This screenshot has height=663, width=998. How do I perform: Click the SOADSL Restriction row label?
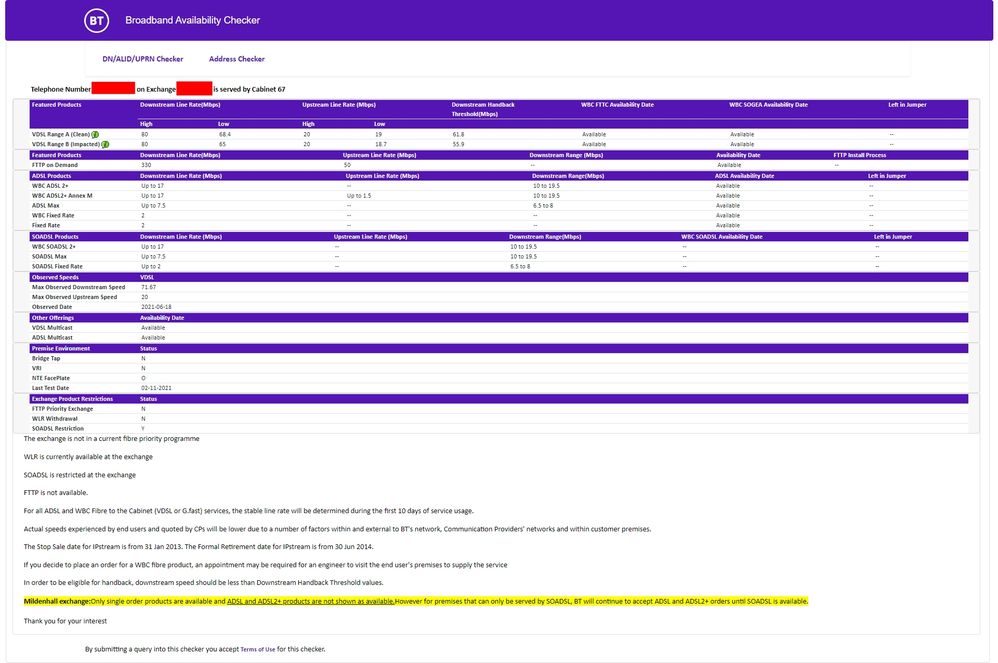pos(58,428)
